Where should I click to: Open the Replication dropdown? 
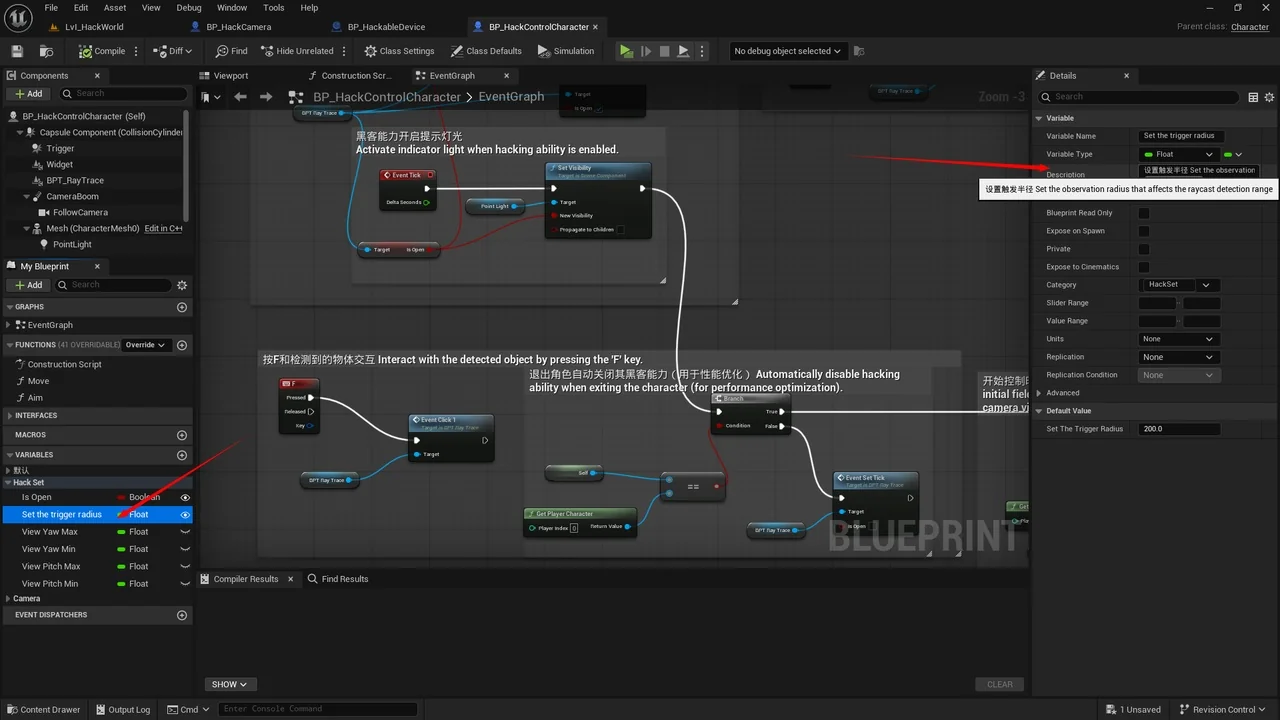pyautogui.click(x=1178, y=357)
